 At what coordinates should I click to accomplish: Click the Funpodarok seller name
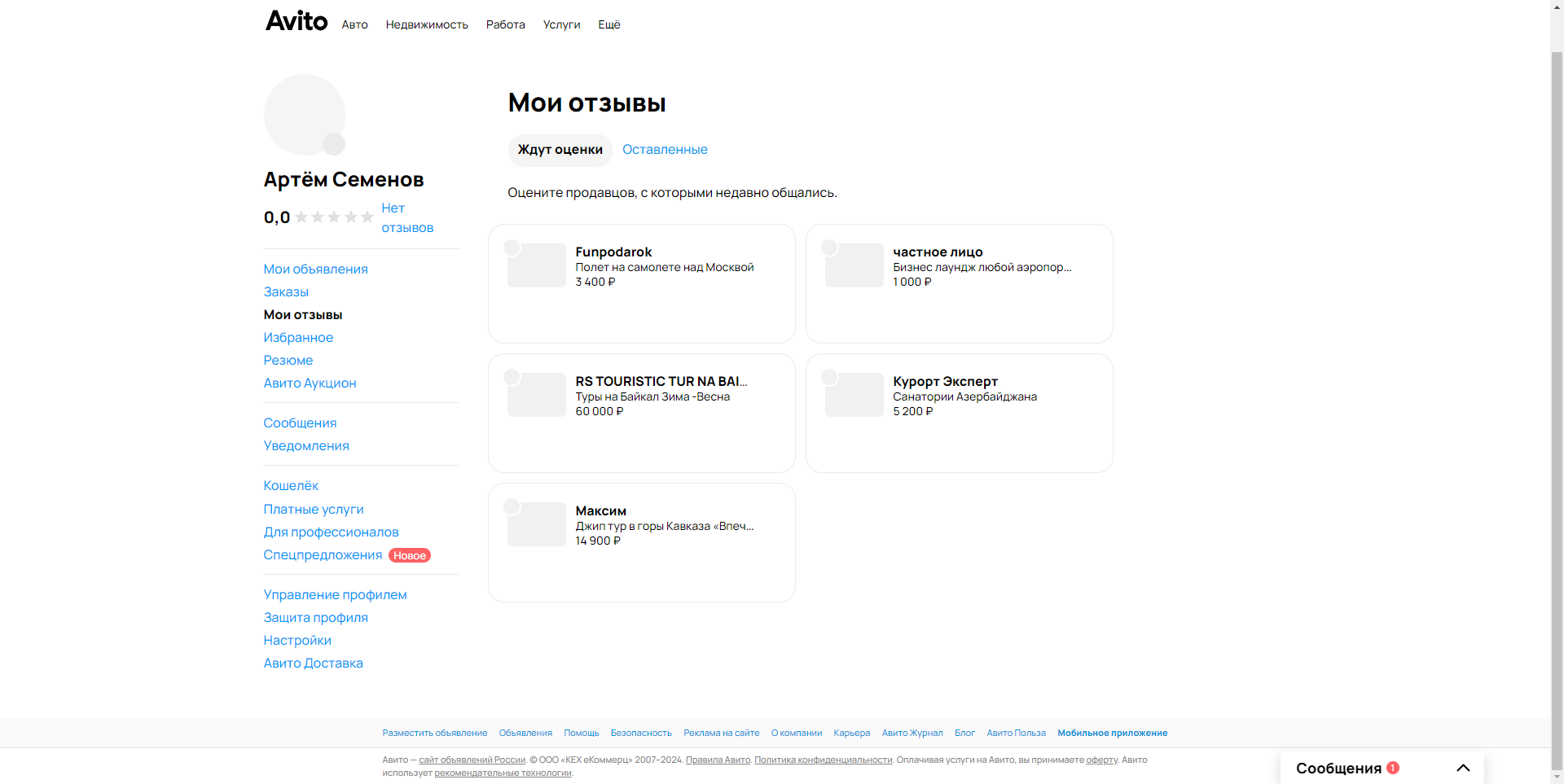613,252
